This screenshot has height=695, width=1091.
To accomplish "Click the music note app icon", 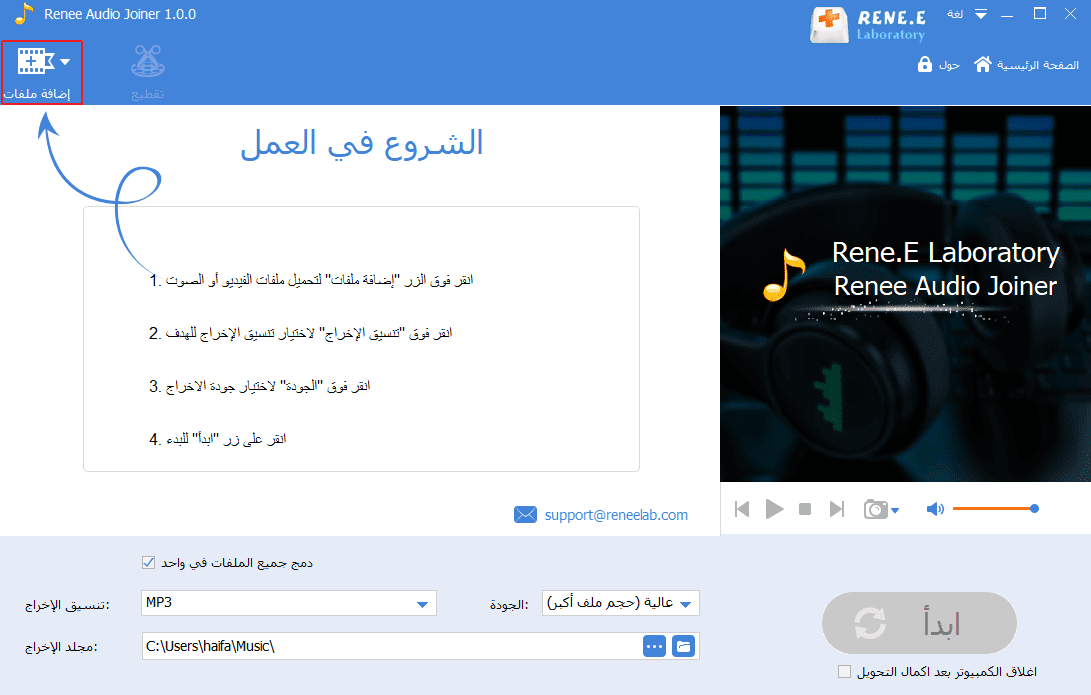I will (x=24, y=13).
